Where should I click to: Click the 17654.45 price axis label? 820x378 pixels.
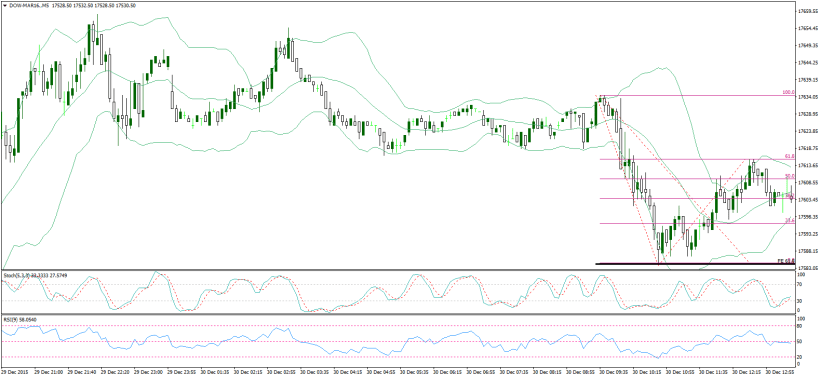(808, 28)
